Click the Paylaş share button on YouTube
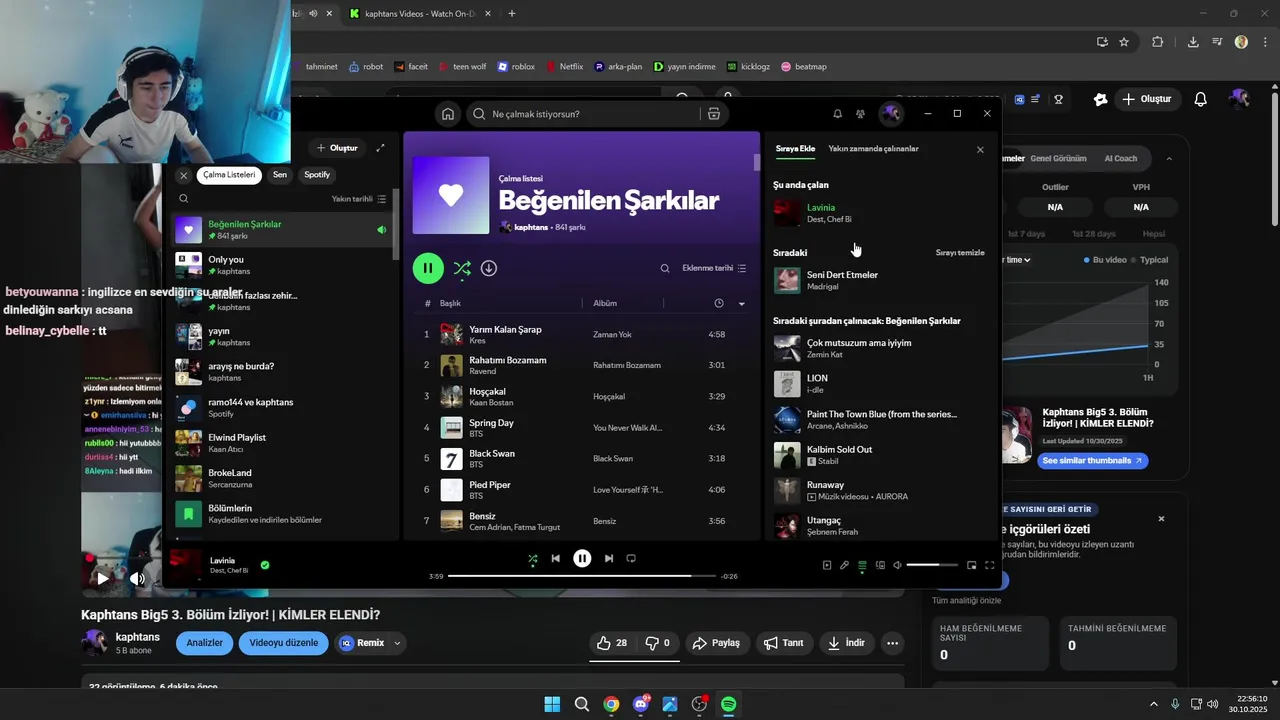The height and width of the screenshot is (720, 1280). 716,643
